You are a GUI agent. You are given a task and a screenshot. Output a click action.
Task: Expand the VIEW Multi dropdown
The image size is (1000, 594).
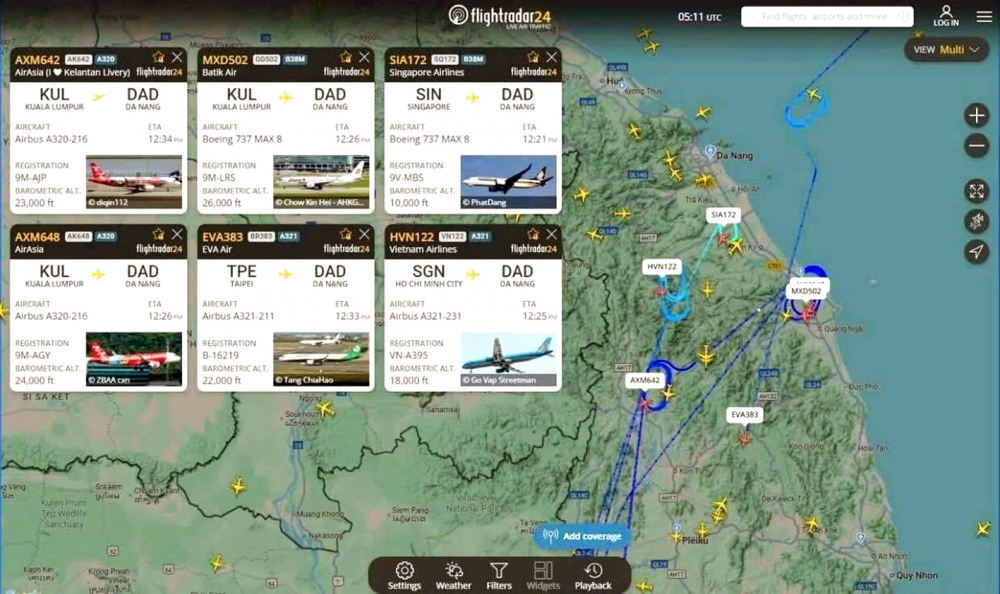click(x=946, y=49)
